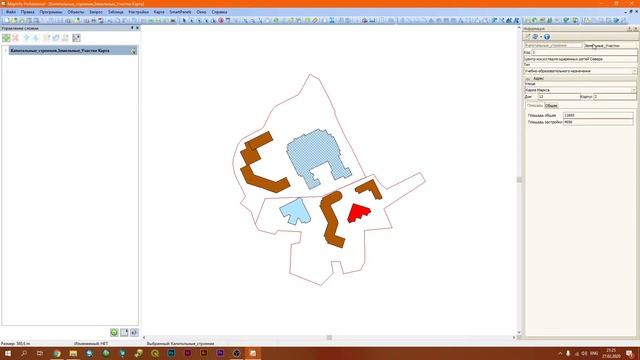Viewport: 640px width, 360px height.
Task: Open the SmartPanels menu
Action: 180,12
